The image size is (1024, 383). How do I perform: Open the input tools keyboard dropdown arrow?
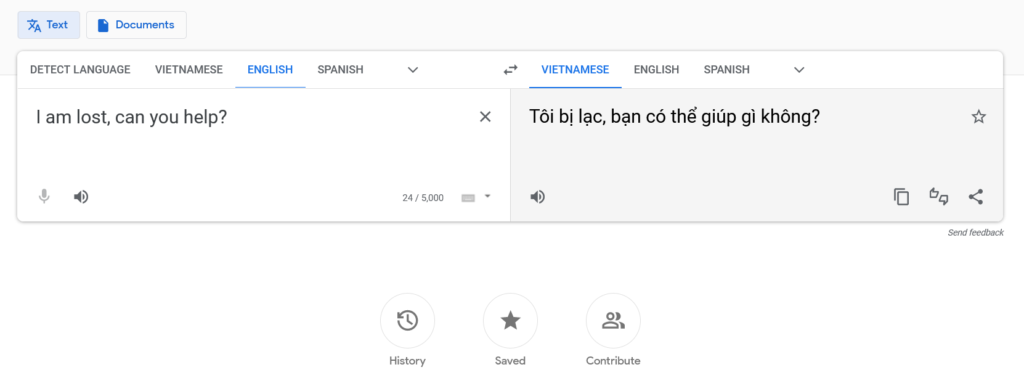(487, 196)
